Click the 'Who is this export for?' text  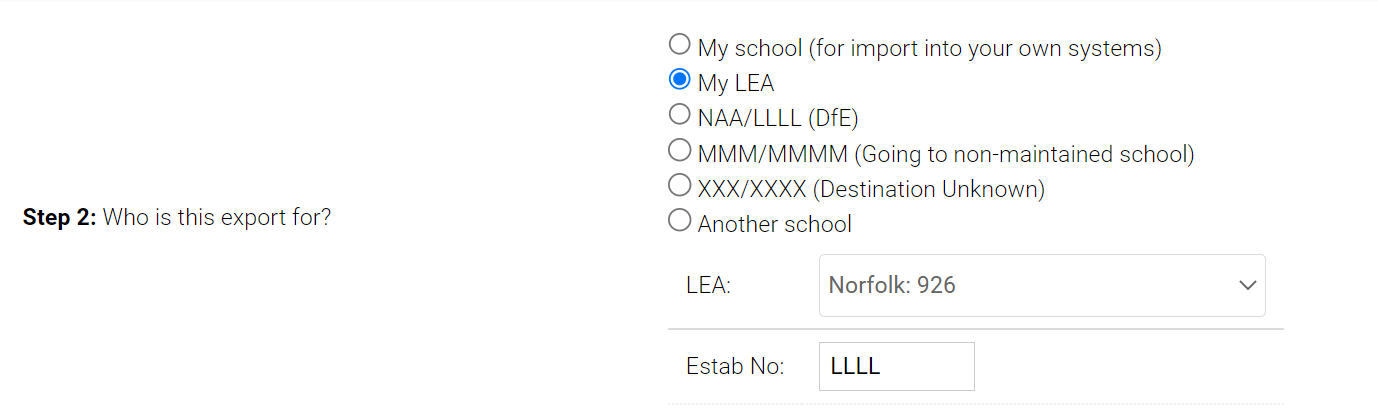tap(217, 217)
